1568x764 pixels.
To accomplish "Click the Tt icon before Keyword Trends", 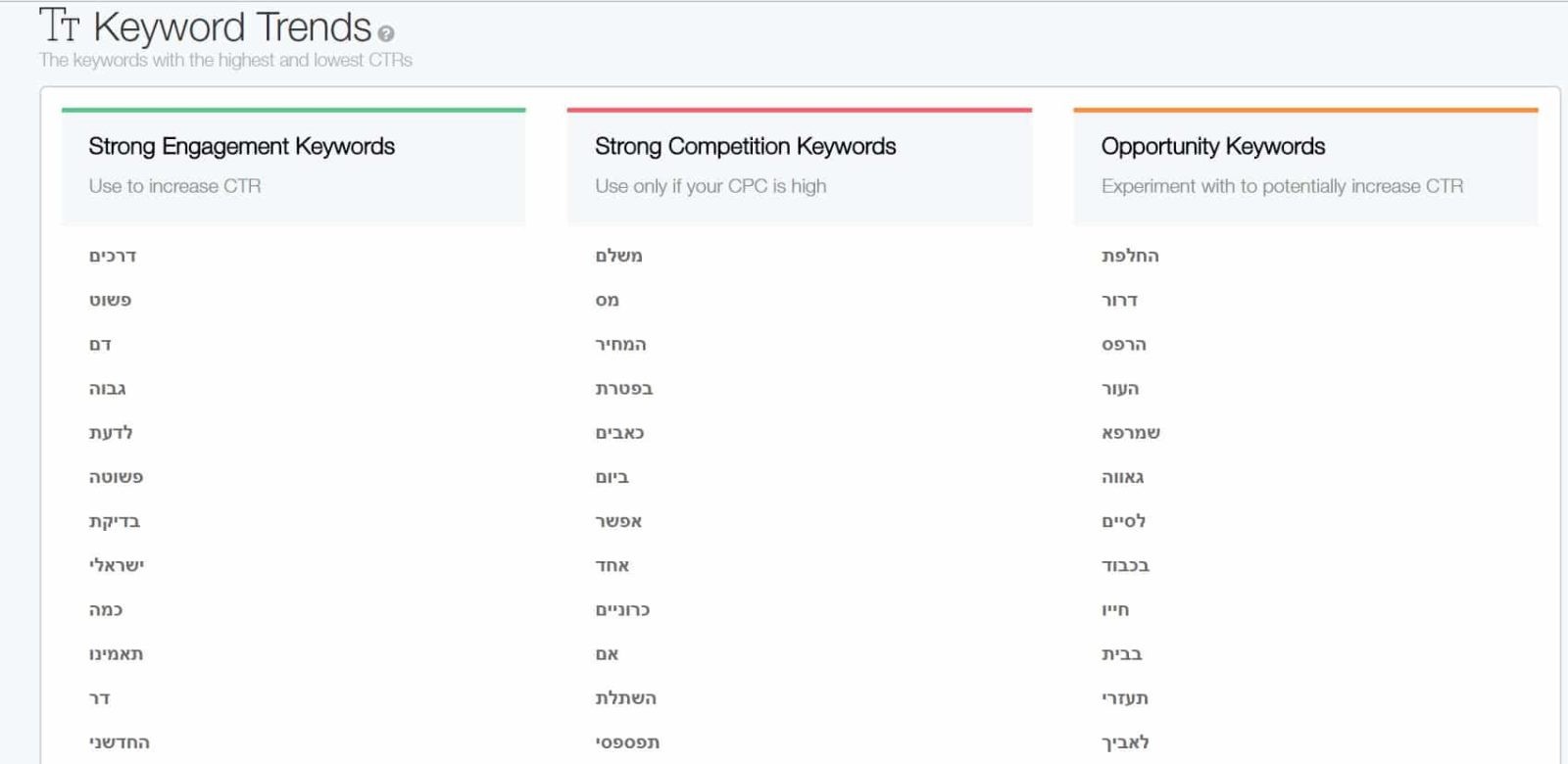I will coord(59,26).
